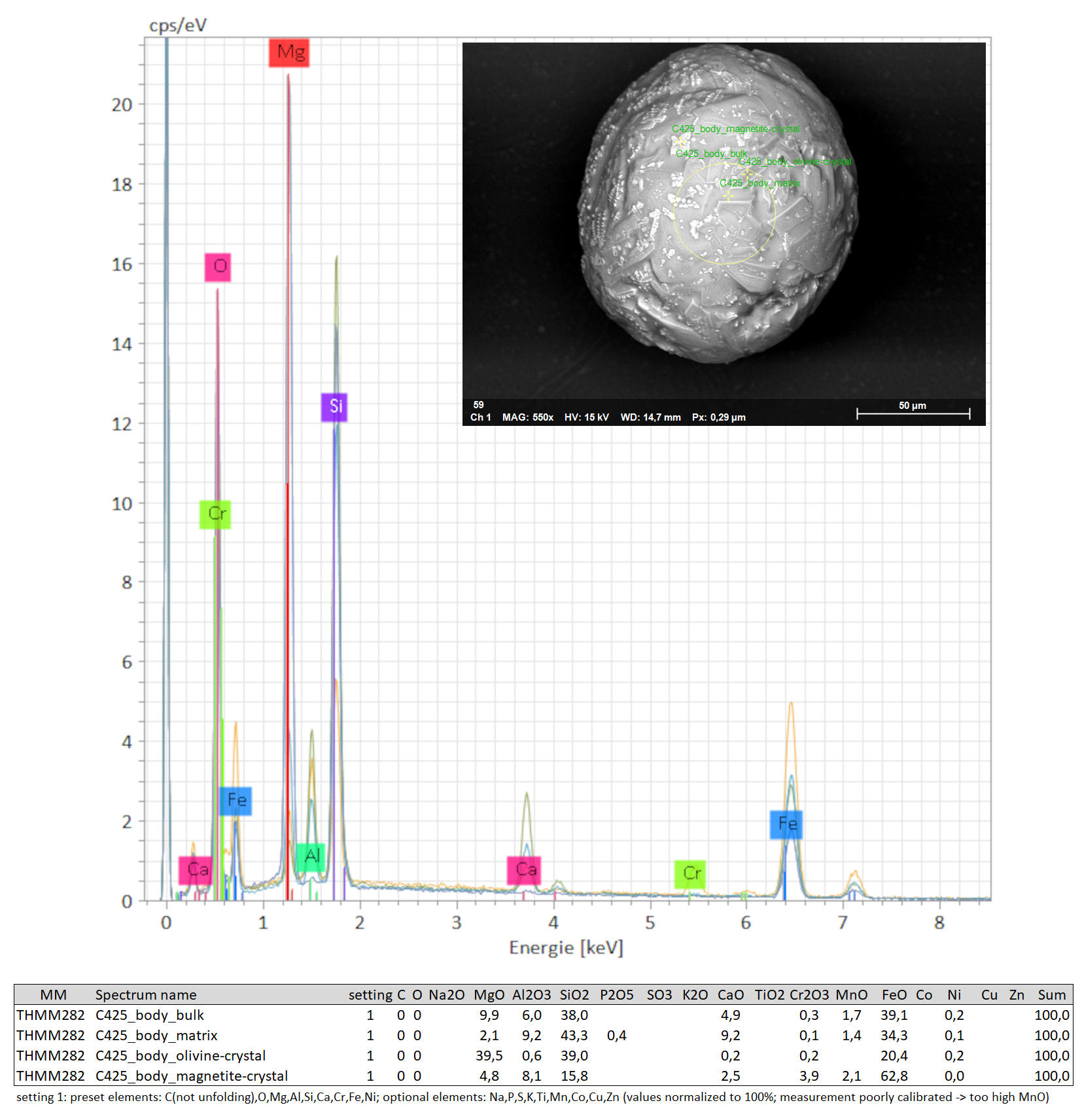Select the C425_body_bulk row in the table

click(150, 1015)
